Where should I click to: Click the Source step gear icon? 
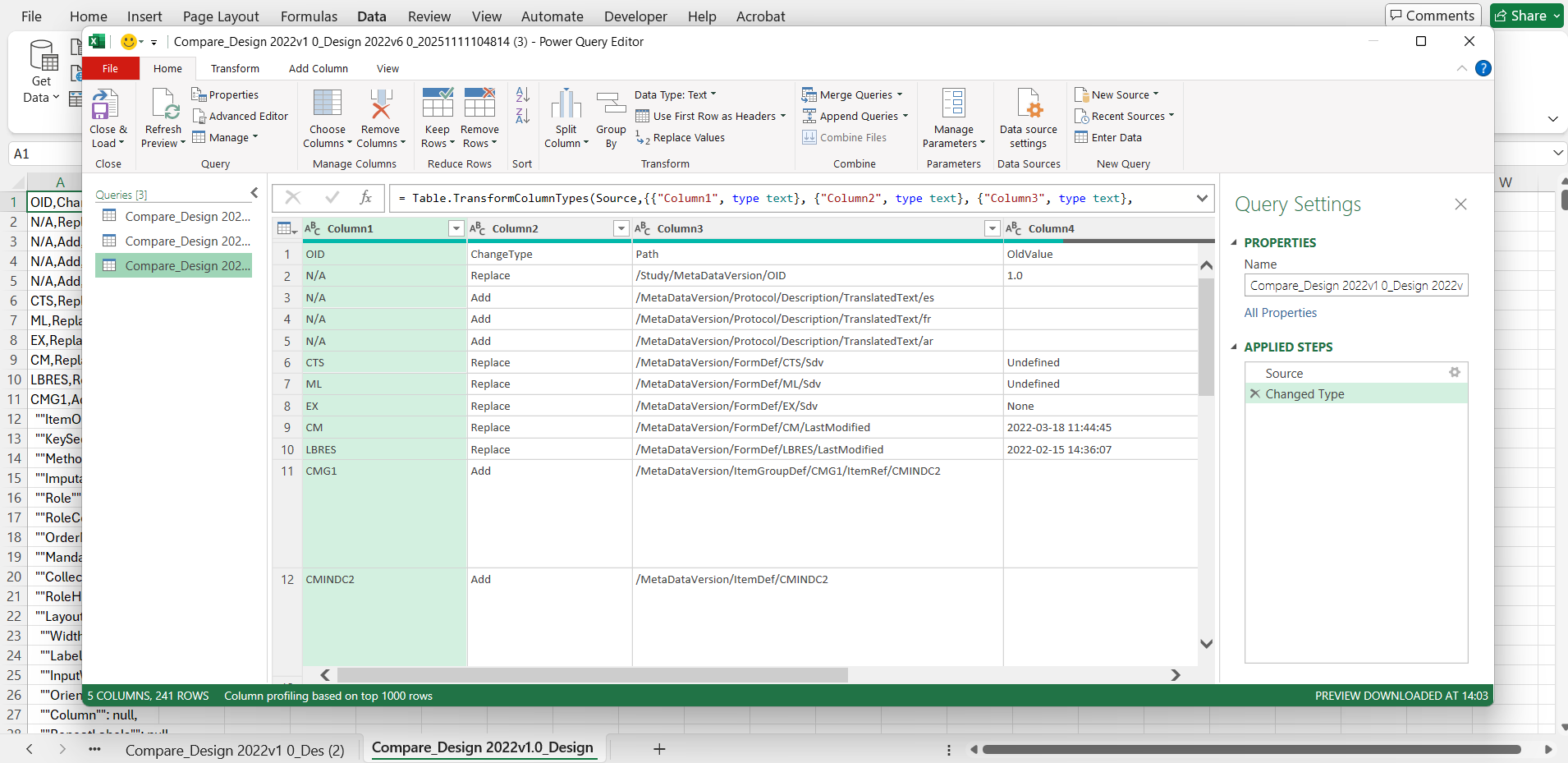pos(1455,373)
